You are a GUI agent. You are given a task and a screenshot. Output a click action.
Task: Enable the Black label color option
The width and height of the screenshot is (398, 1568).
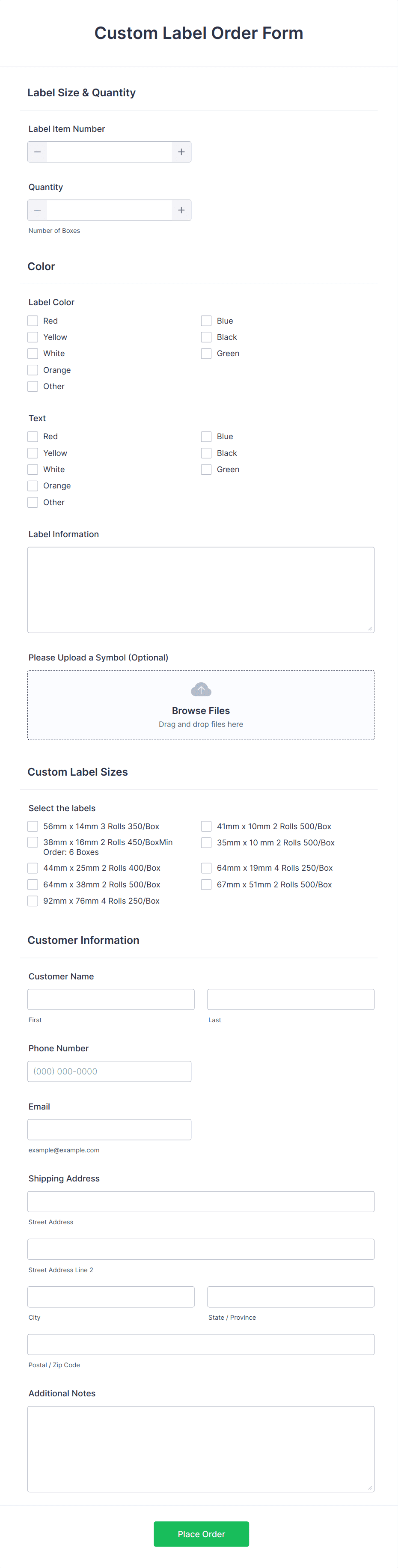click(x=206, y=336)
